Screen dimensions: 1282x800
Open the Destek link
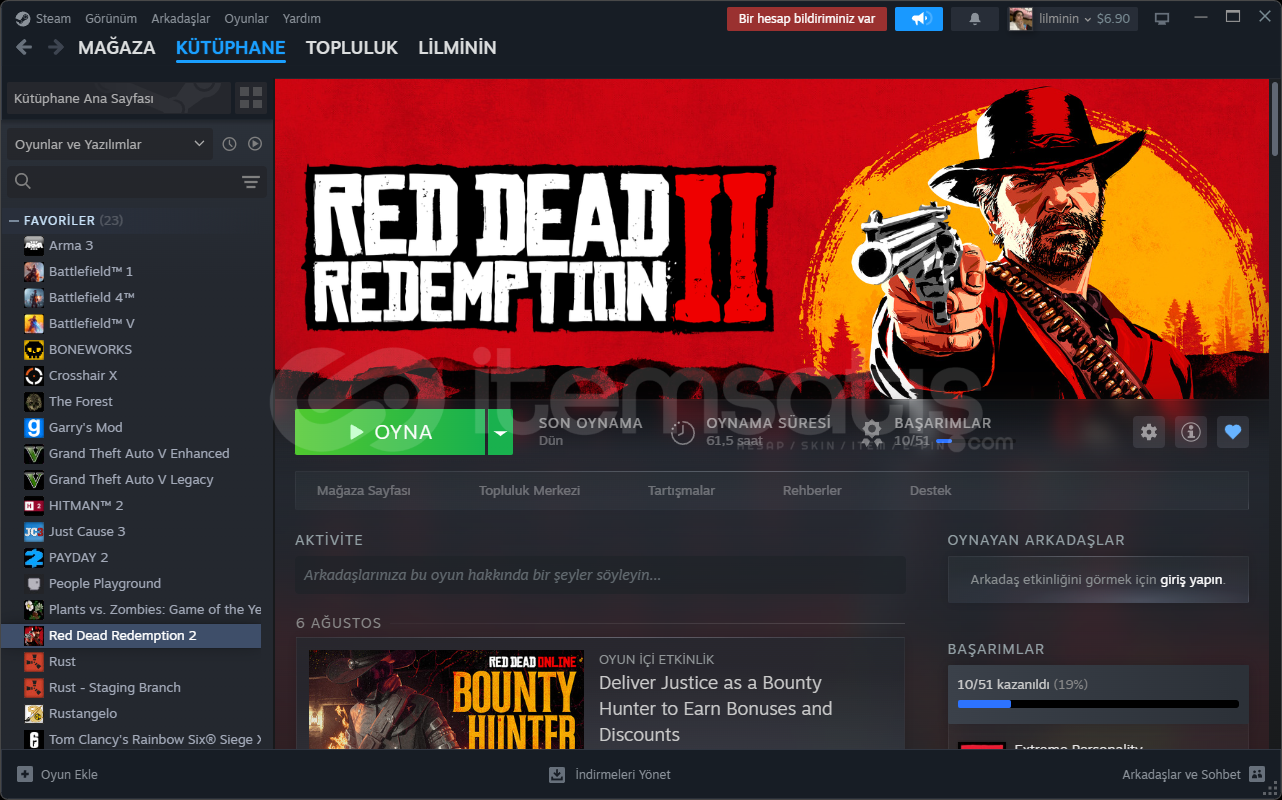point(931,491)
